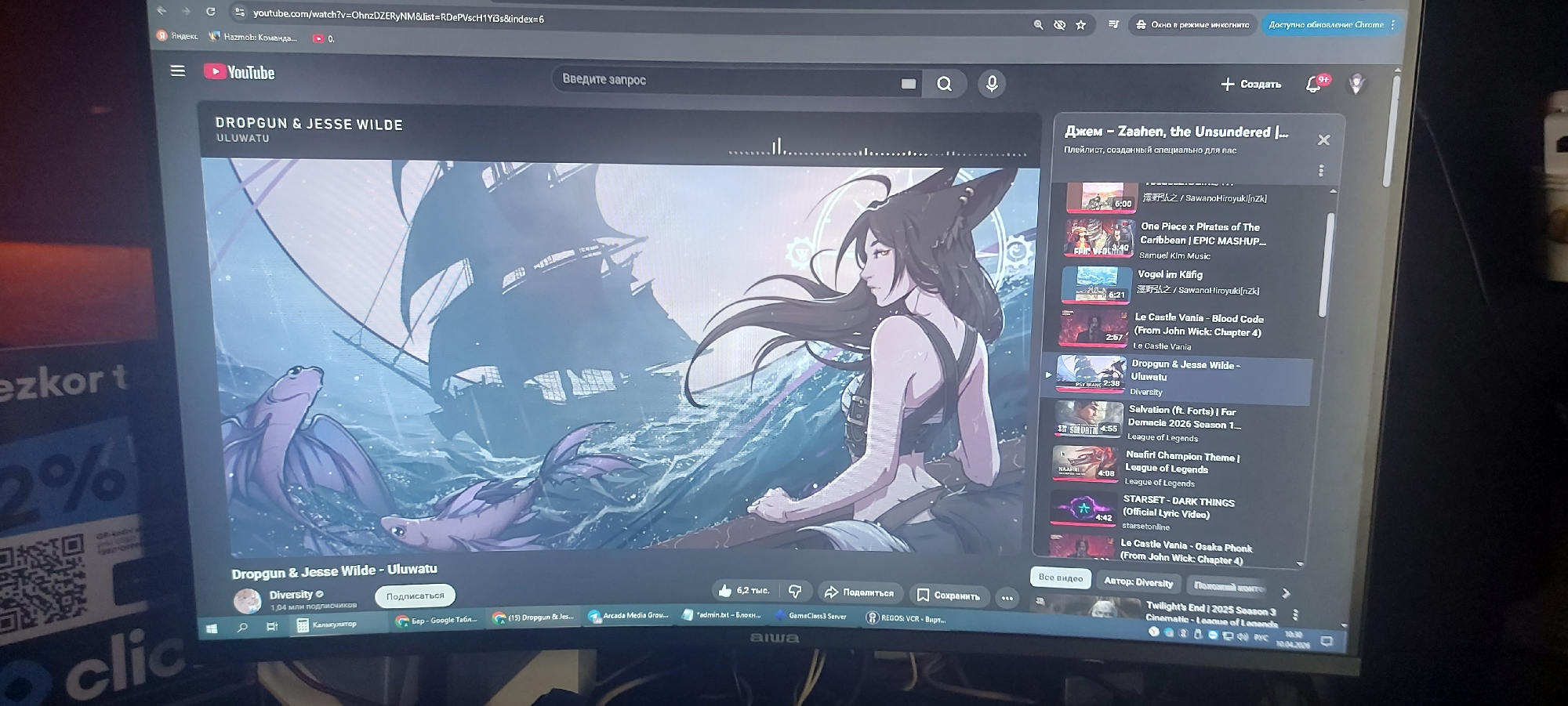This screenshot has height=706, width=1568.
Task: Open the Windows notification center icon
Action: [x=1327, y=641]
